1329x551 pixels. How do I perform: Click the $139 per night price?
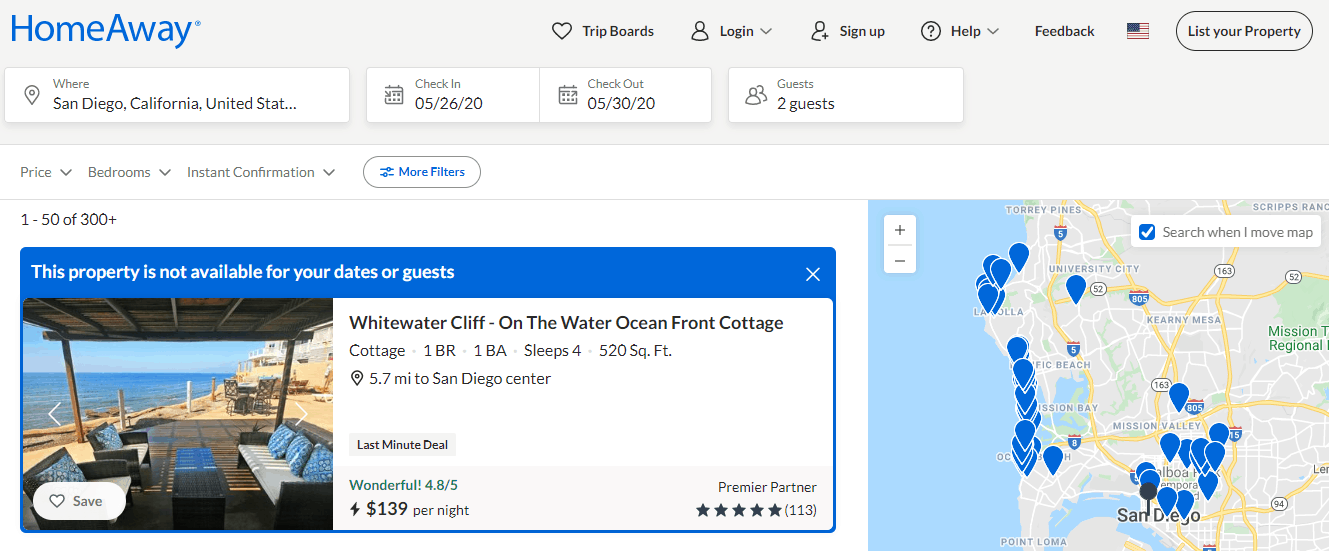click(x=417, y=509)
